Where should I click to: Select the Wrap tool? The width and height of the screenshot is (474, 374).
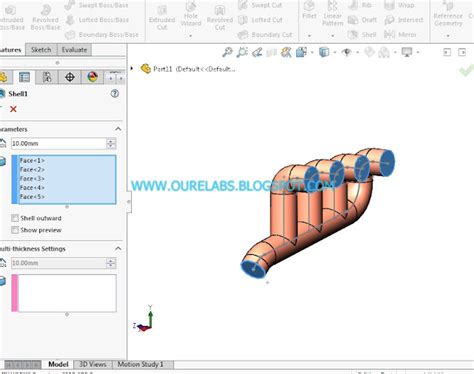pos(399,5)
